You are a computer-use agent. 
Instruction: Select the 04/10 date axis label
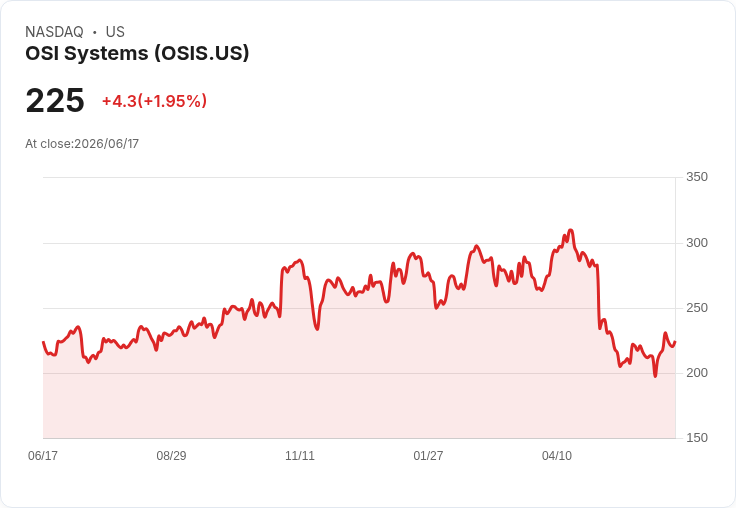tap(557, 455)
